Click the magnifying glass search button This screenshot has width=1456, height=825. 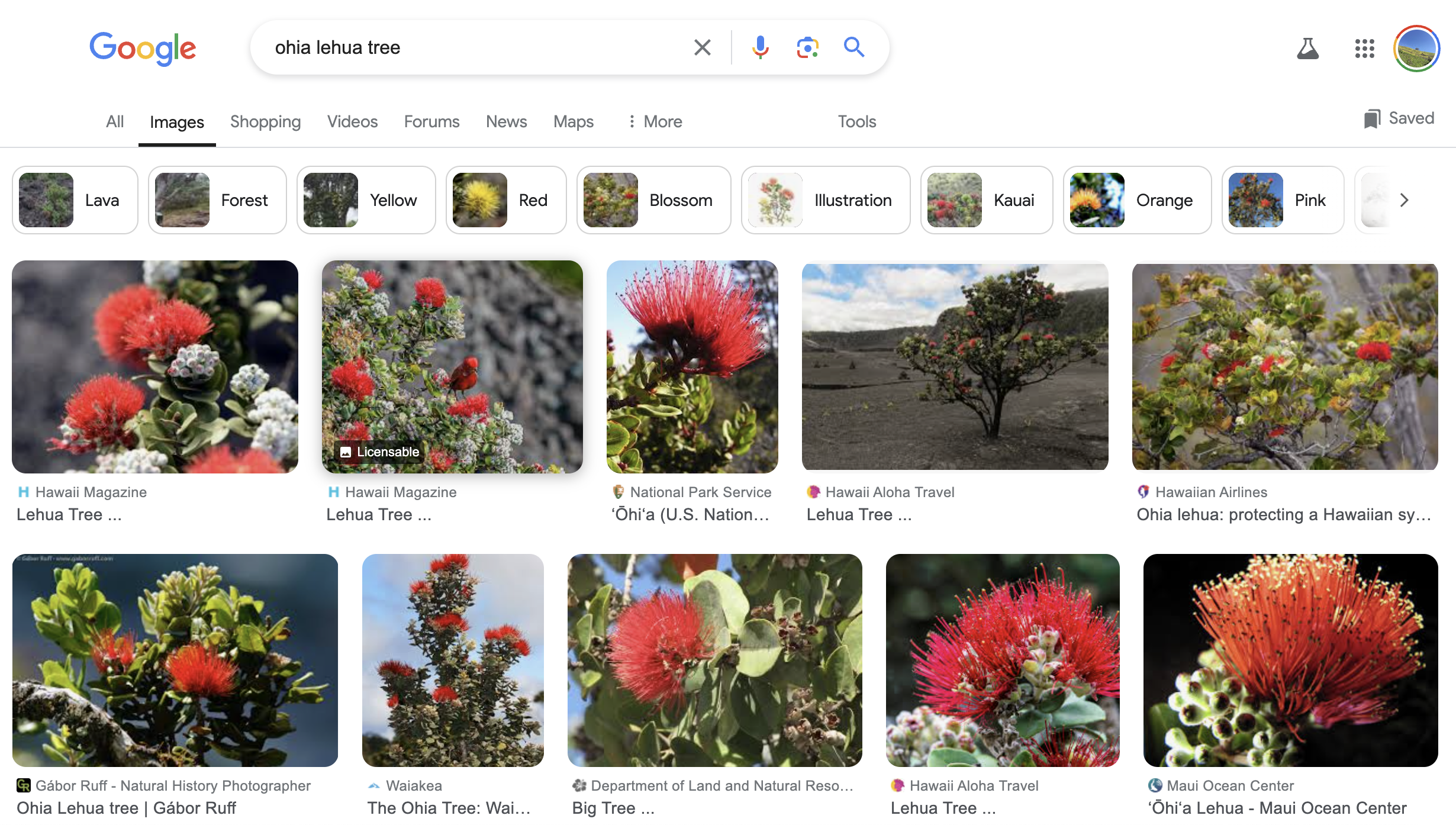pyautogui.click(x=853, y=47)
